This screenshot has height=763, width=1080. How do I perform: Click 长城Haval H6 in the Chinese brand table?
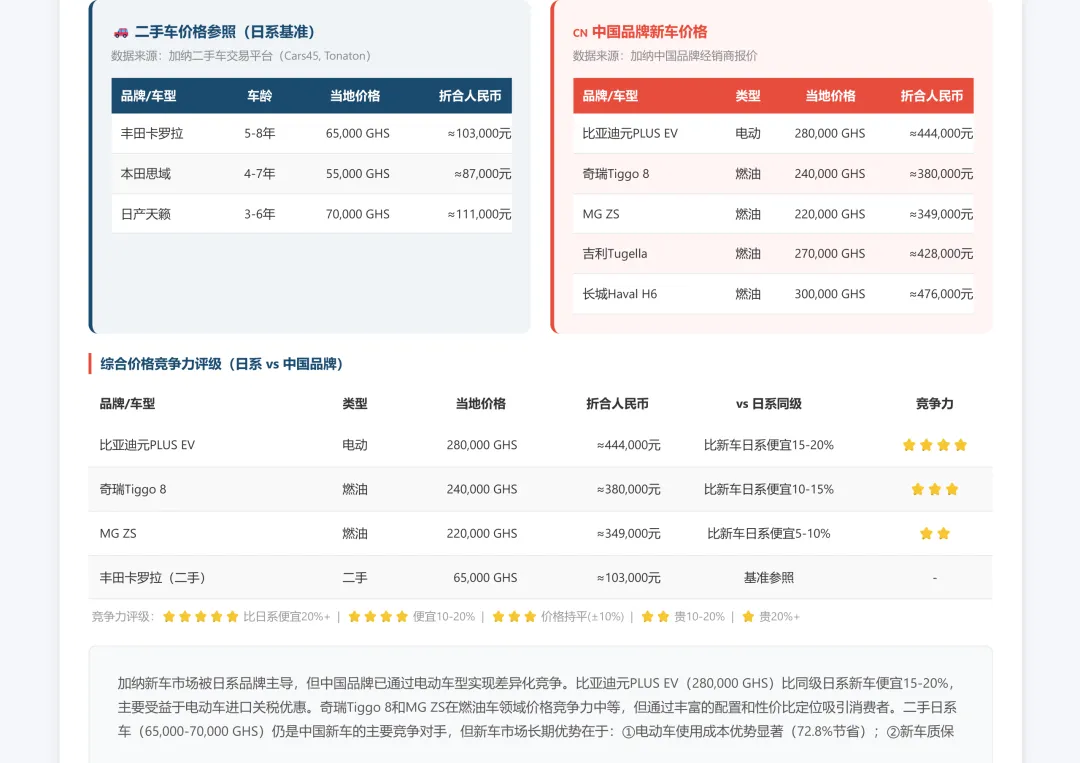click(x=619, y=294)
